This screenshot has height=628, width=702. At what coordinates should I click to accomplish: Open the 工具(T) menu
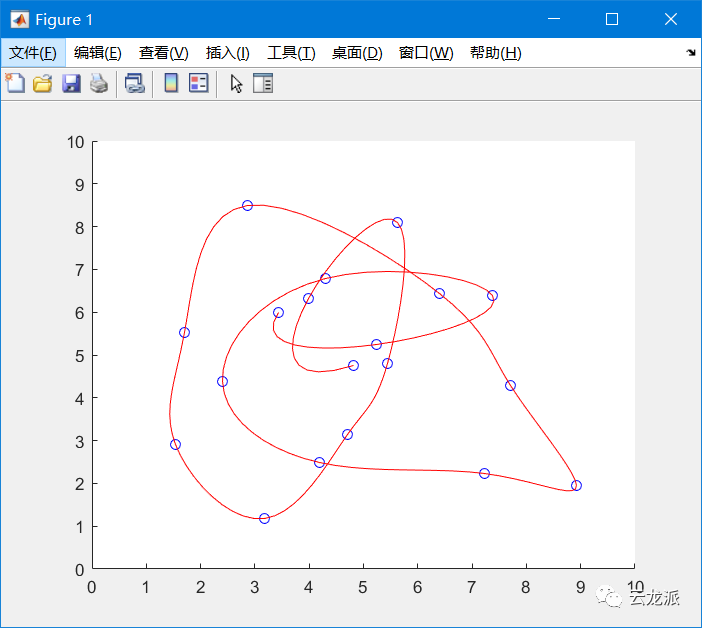click(291, 53)
